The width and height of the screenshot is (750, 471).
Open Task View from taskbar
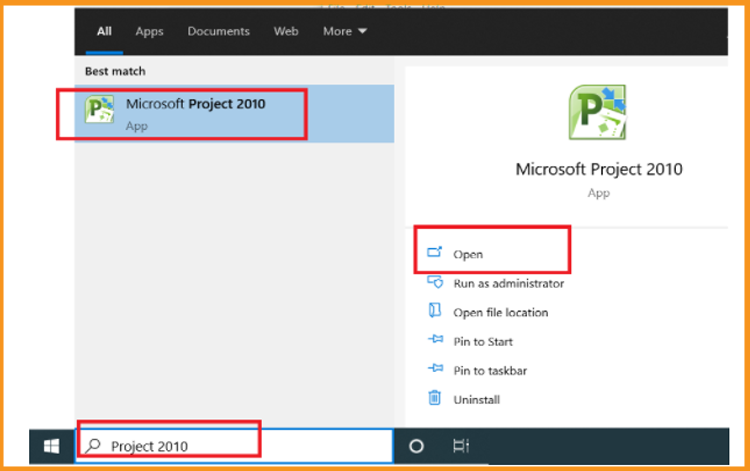461,446
